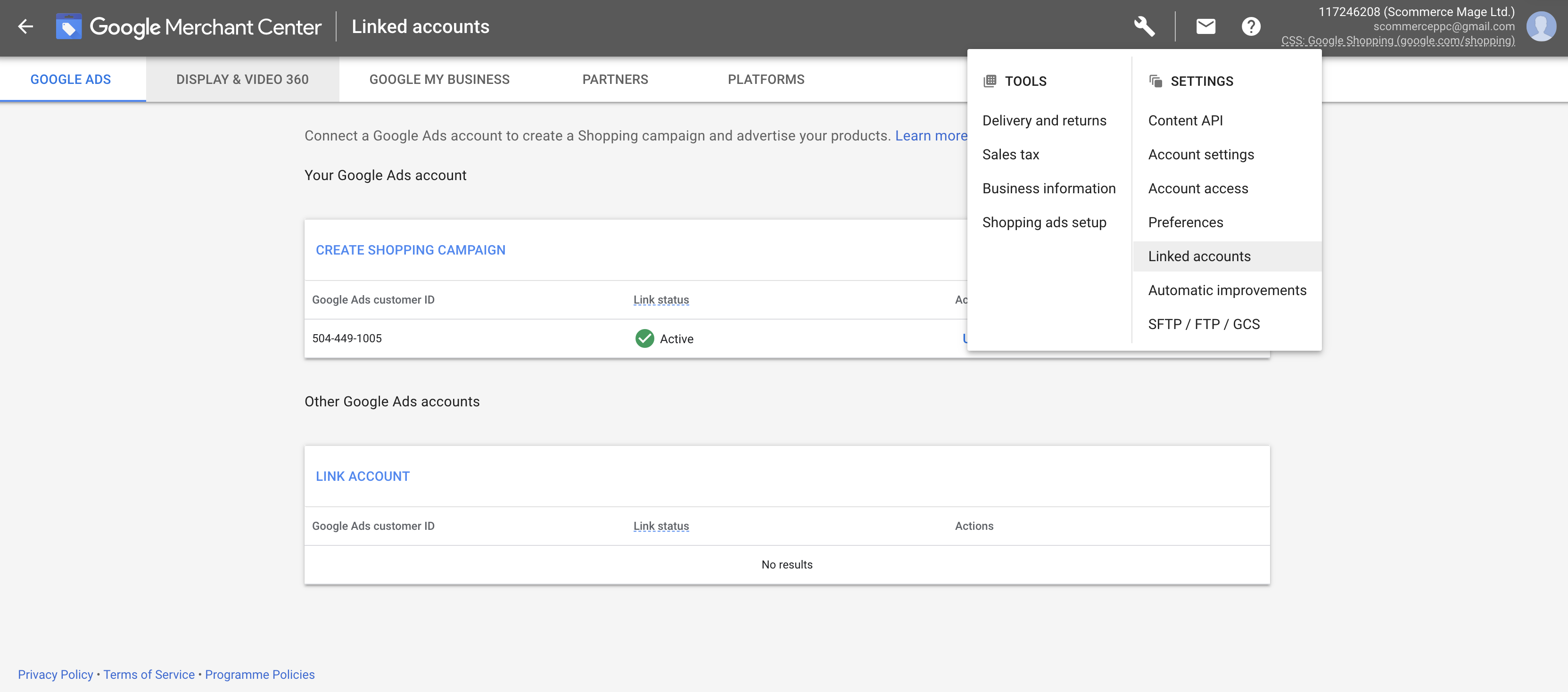
Task: Click the green Active status checkmark
Action: (644, 338)
